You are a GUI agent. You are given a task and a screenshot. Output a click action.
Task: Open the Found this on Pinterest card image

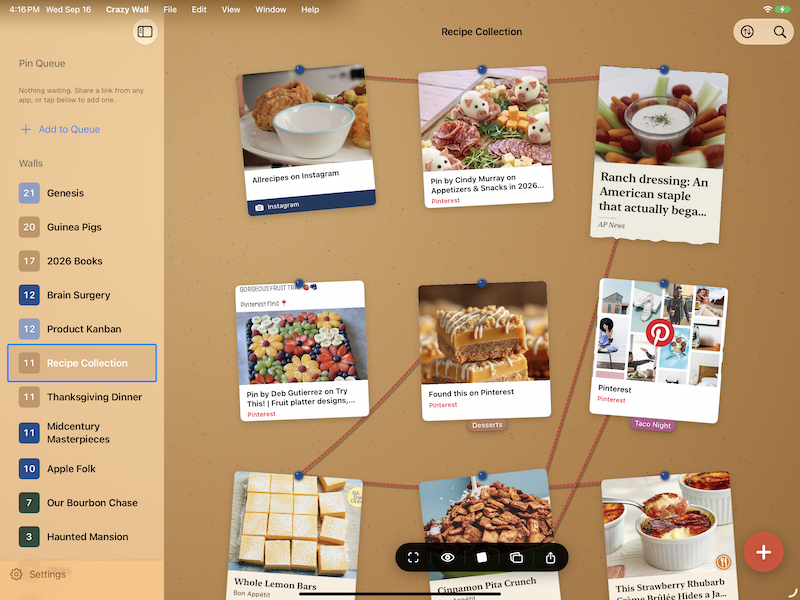[484, 334]
